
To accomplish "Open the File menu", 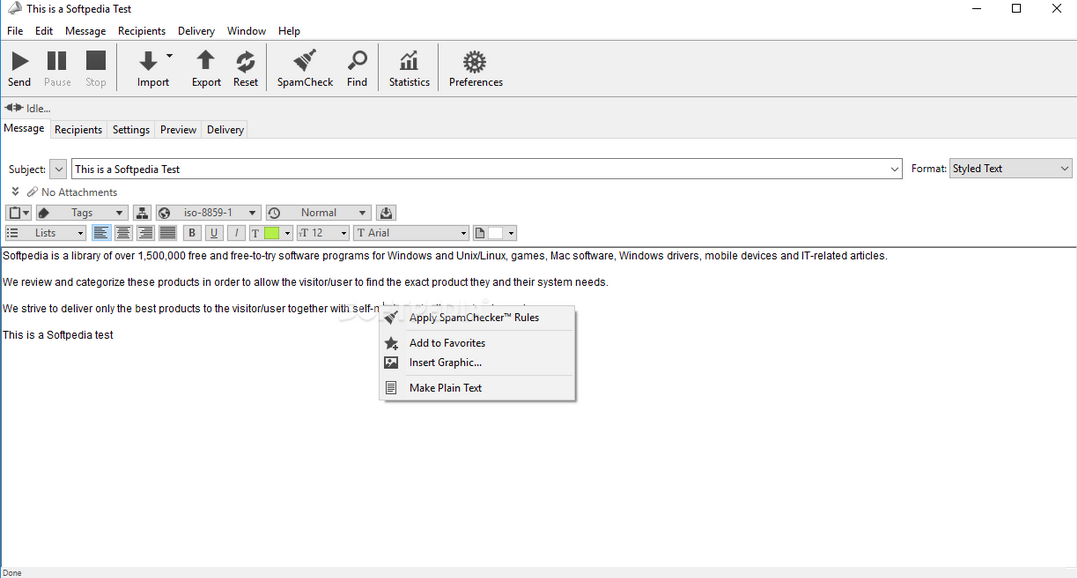I will (x=14, y=31).
